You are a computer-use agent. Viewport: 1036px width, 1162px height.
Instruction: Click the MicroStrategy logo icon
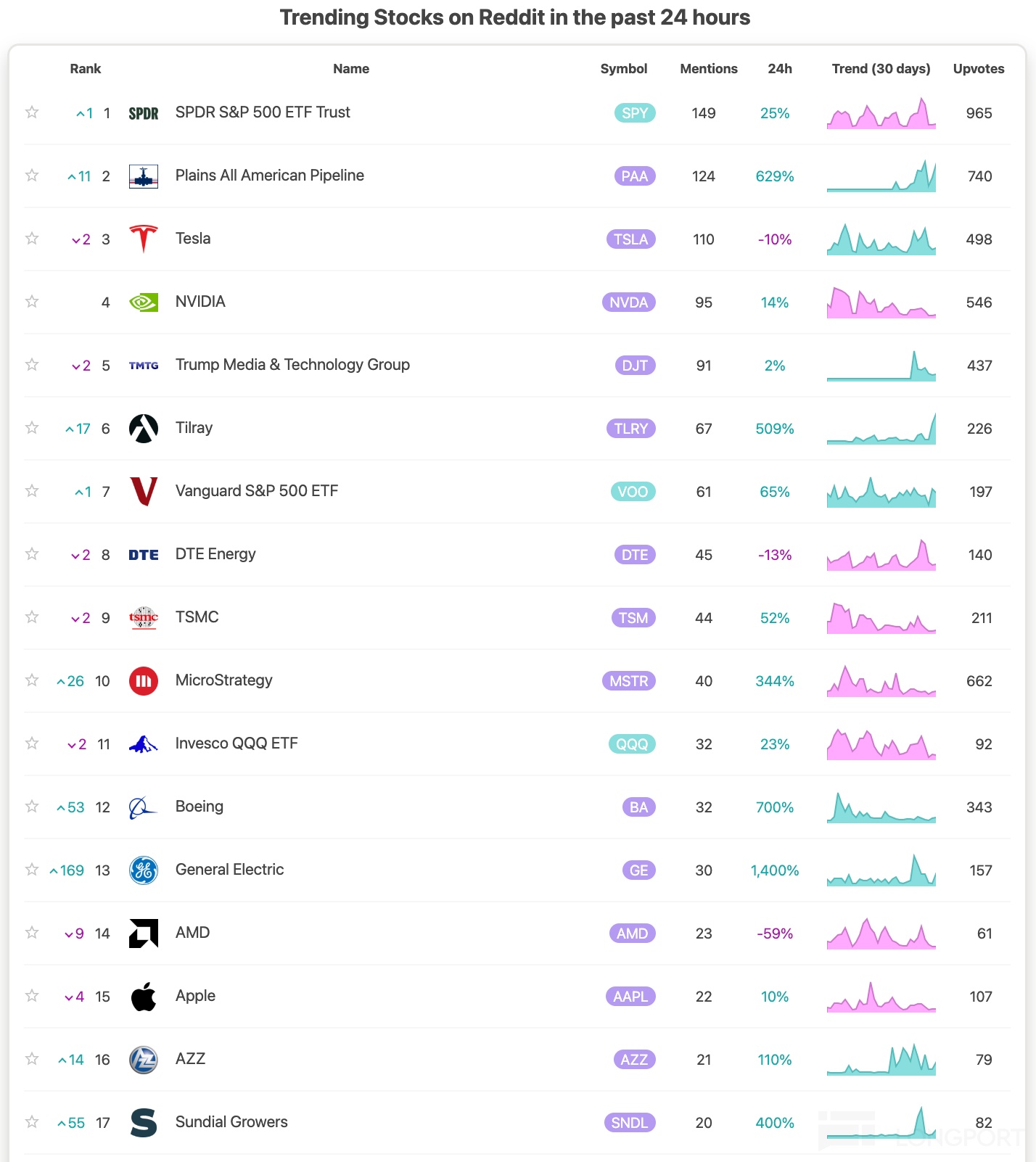click(144, 680)
